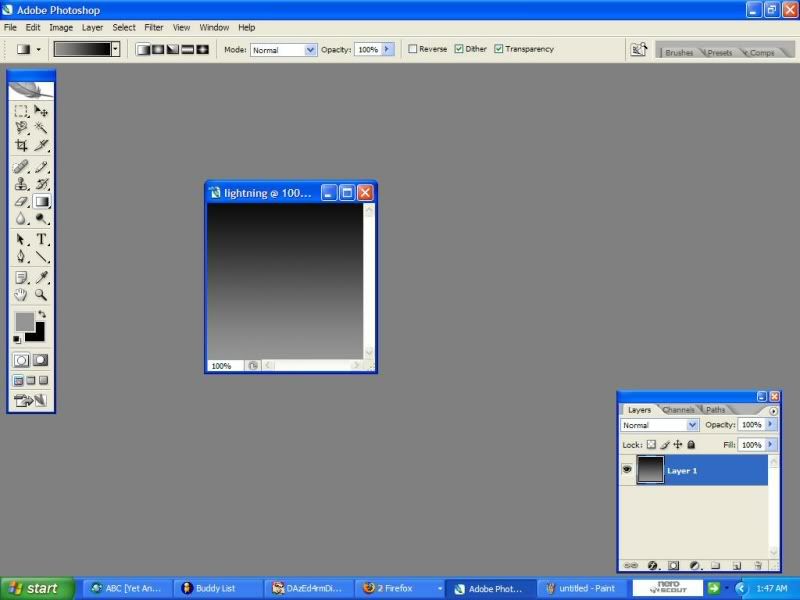Swap foreground and background colors
The width and height of the screenshot is (800, 600).
(42, 314)
